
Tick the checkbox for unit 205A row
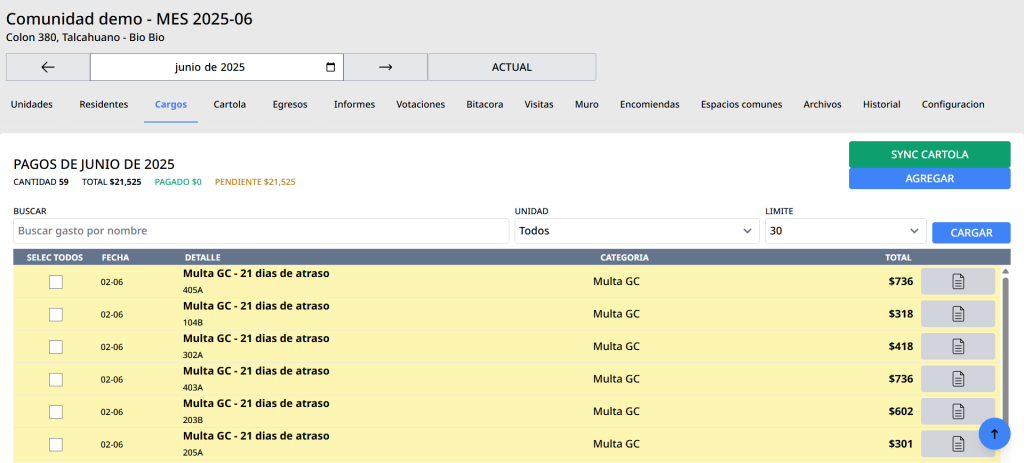56,444
